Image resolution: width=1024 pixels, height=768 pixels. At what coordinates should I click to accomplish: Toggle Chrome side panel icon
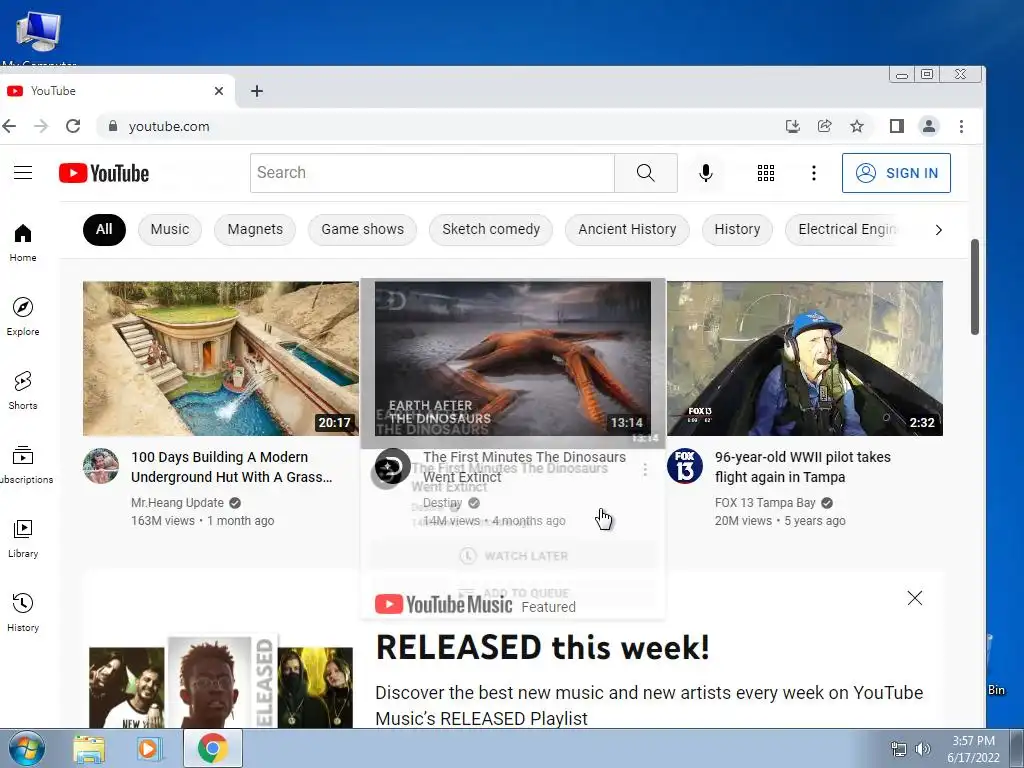pos(897,126)
